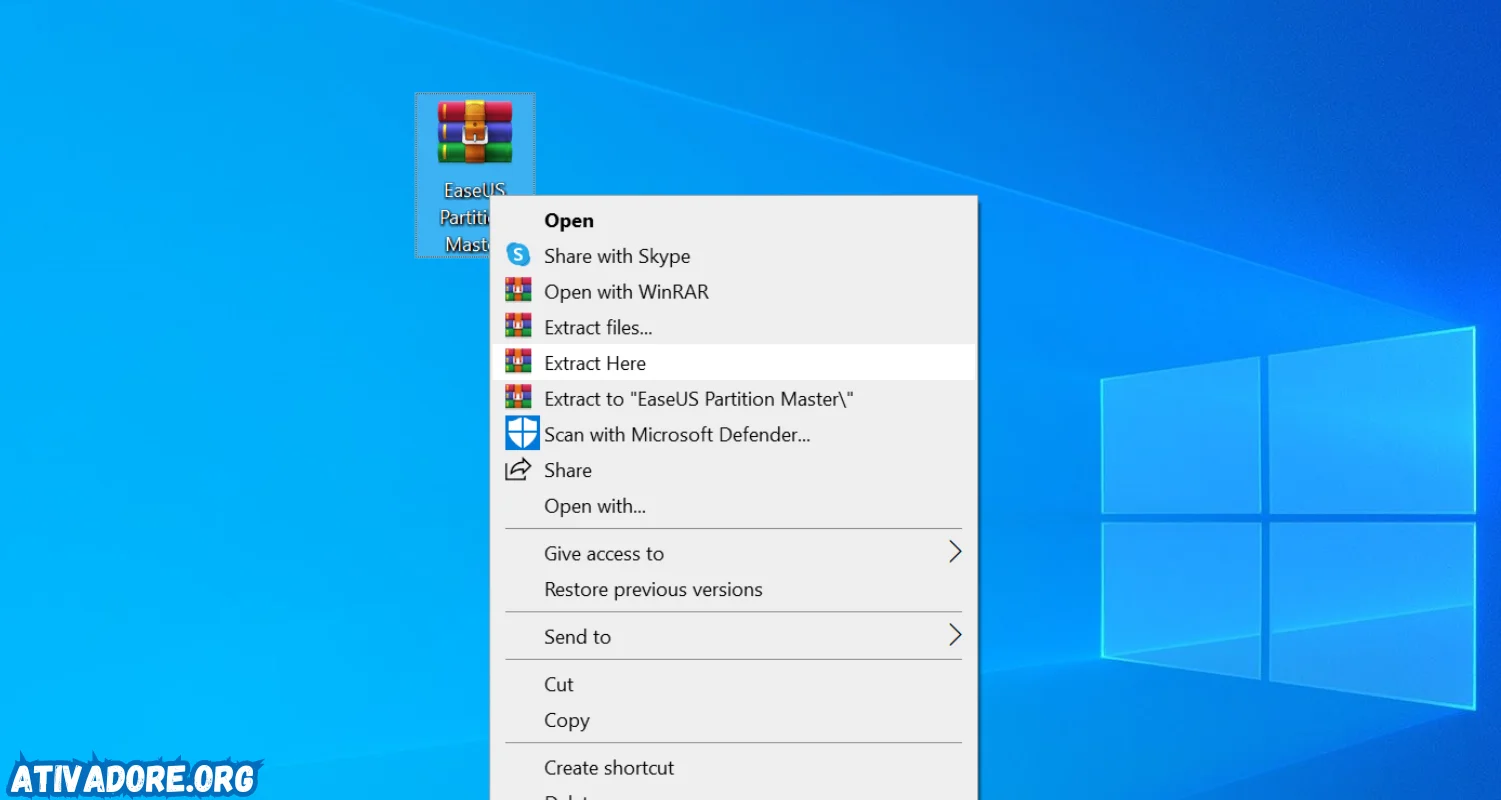
Task: Open the Give access to submenu
Action: coord(734,553)
